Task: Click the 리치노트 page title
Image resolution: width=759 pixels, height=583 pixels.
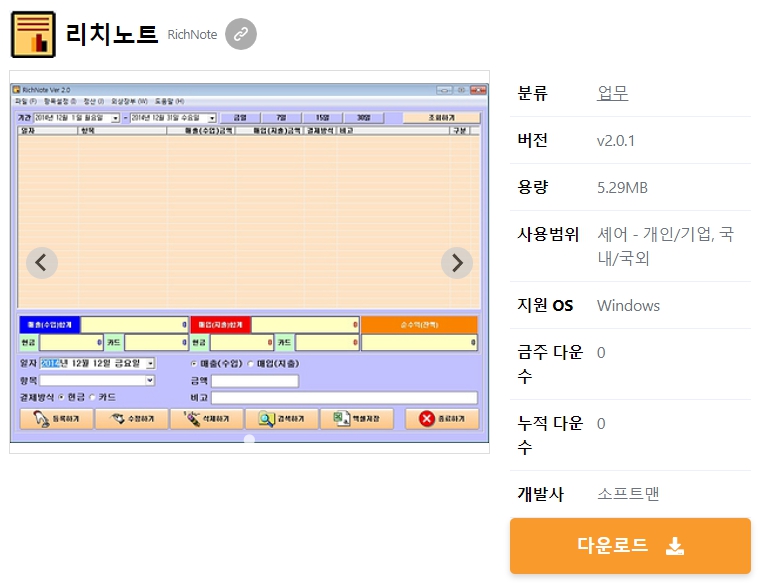Action: 112,34
